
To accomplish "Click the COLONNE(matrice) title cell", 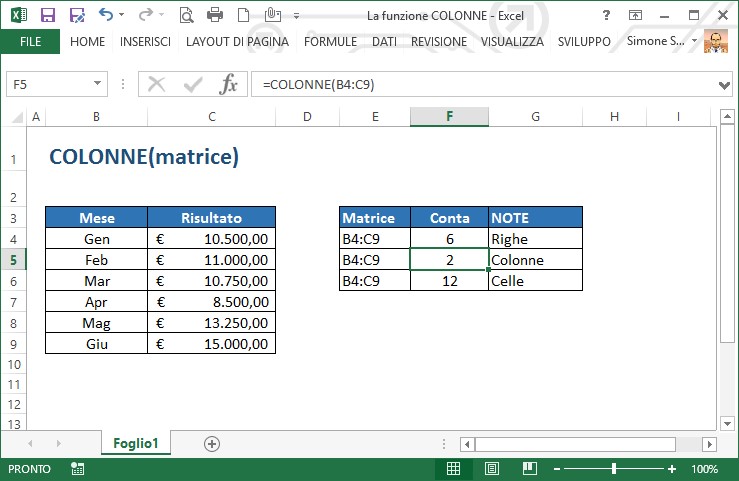I will tap(144, 157).
